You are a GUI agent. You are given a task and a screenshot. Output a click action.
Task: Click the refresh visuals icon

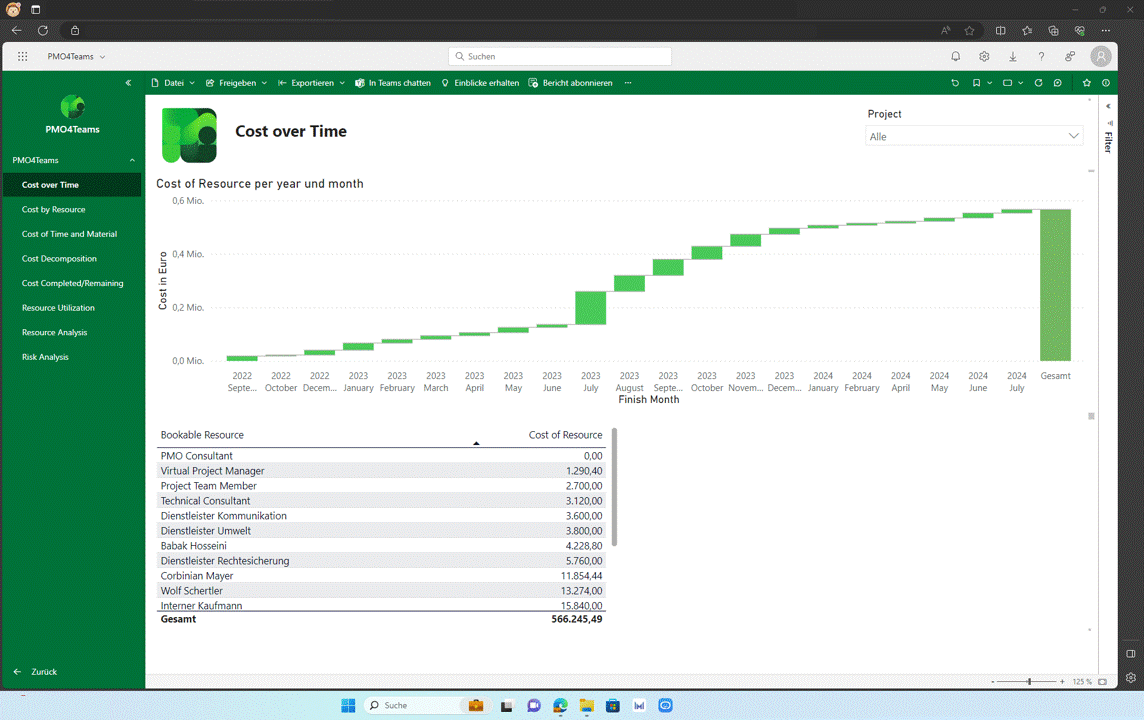tap(1038, 83)
